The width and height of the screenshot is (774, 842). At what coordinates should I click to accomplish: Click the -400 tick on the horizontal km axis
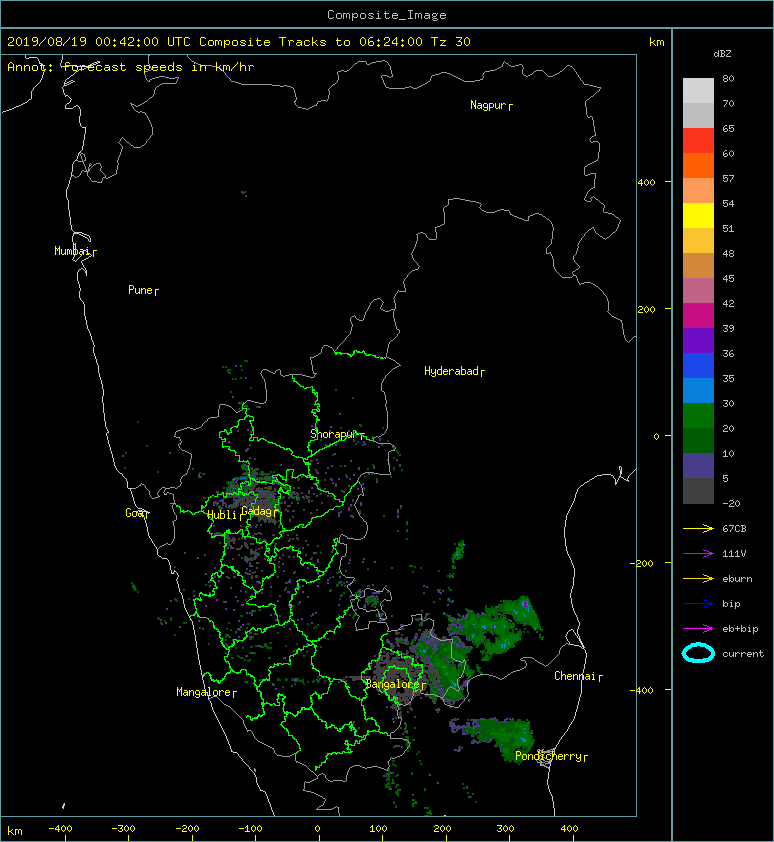tap(60, 829)
